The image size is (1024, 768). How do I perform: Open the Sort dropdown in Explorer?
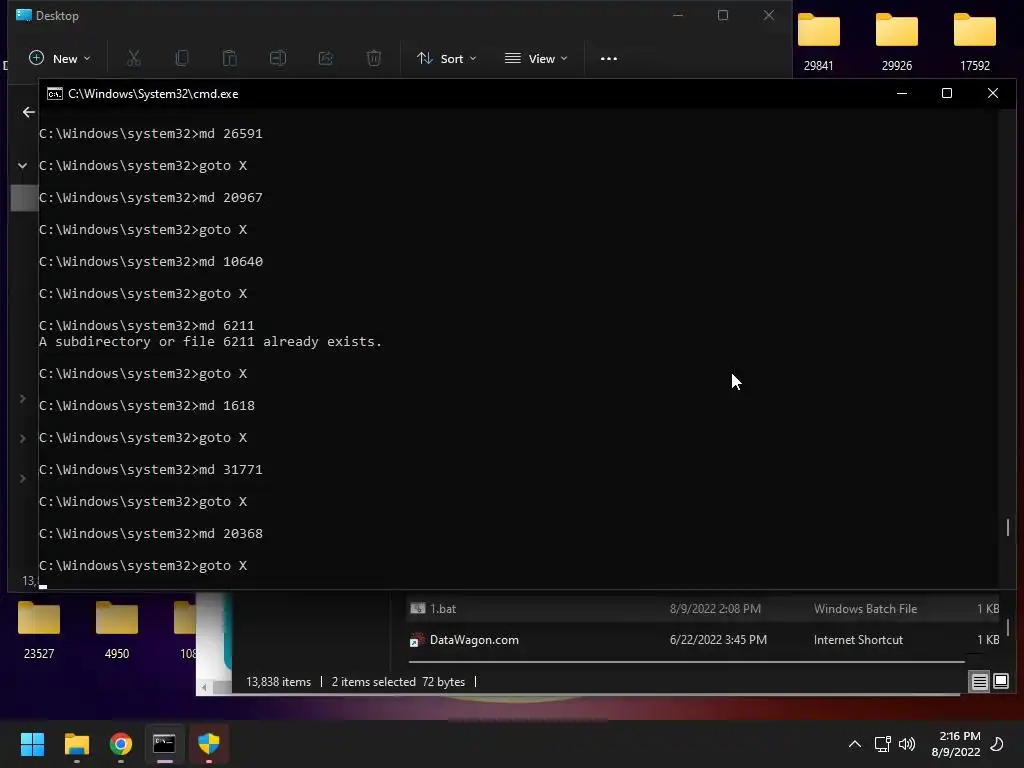click(x=447, y=59)
